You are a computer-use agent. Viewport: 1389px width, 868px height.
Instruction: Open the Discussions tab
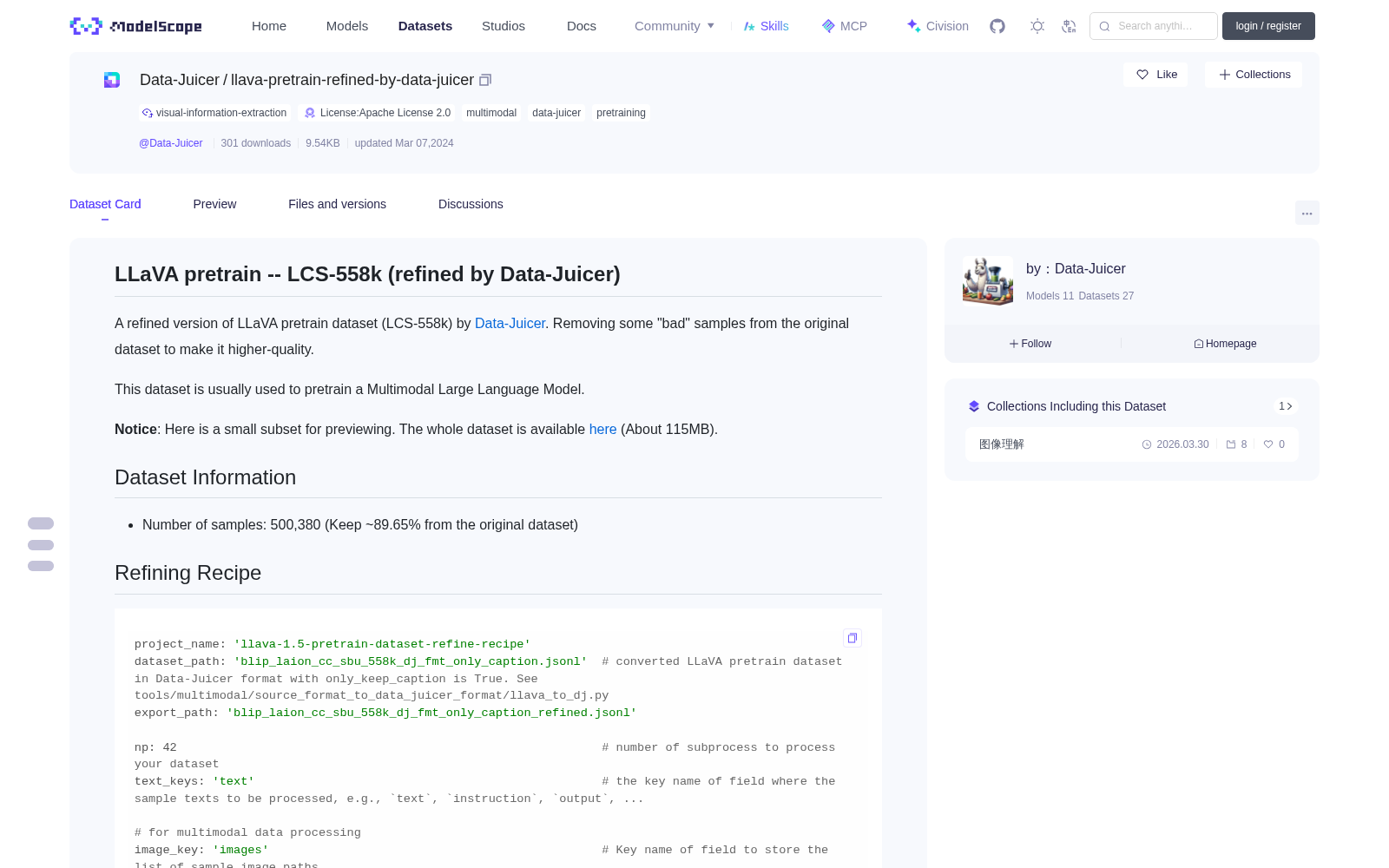(471, 204)
